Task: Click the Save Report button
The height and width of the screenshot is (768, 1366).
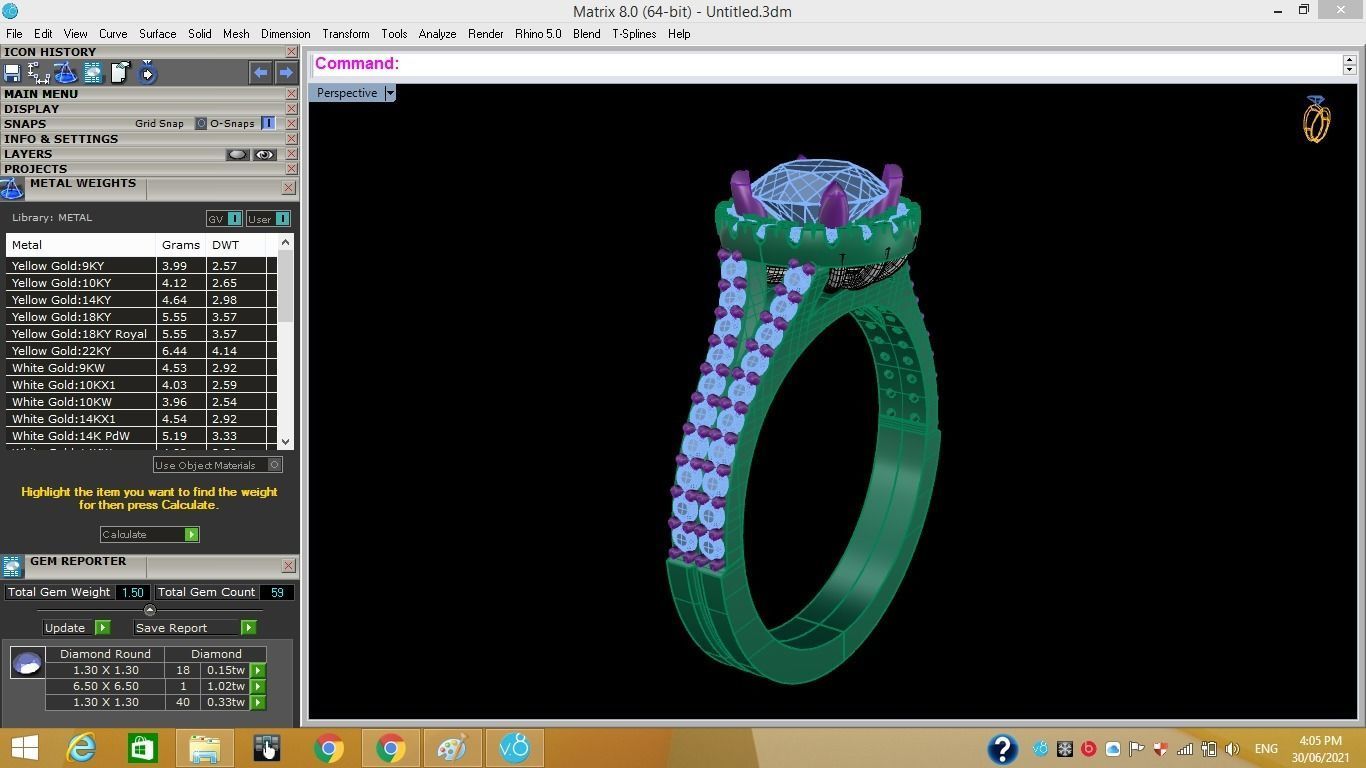Action: pyautogui.click(x=195, y=627)
